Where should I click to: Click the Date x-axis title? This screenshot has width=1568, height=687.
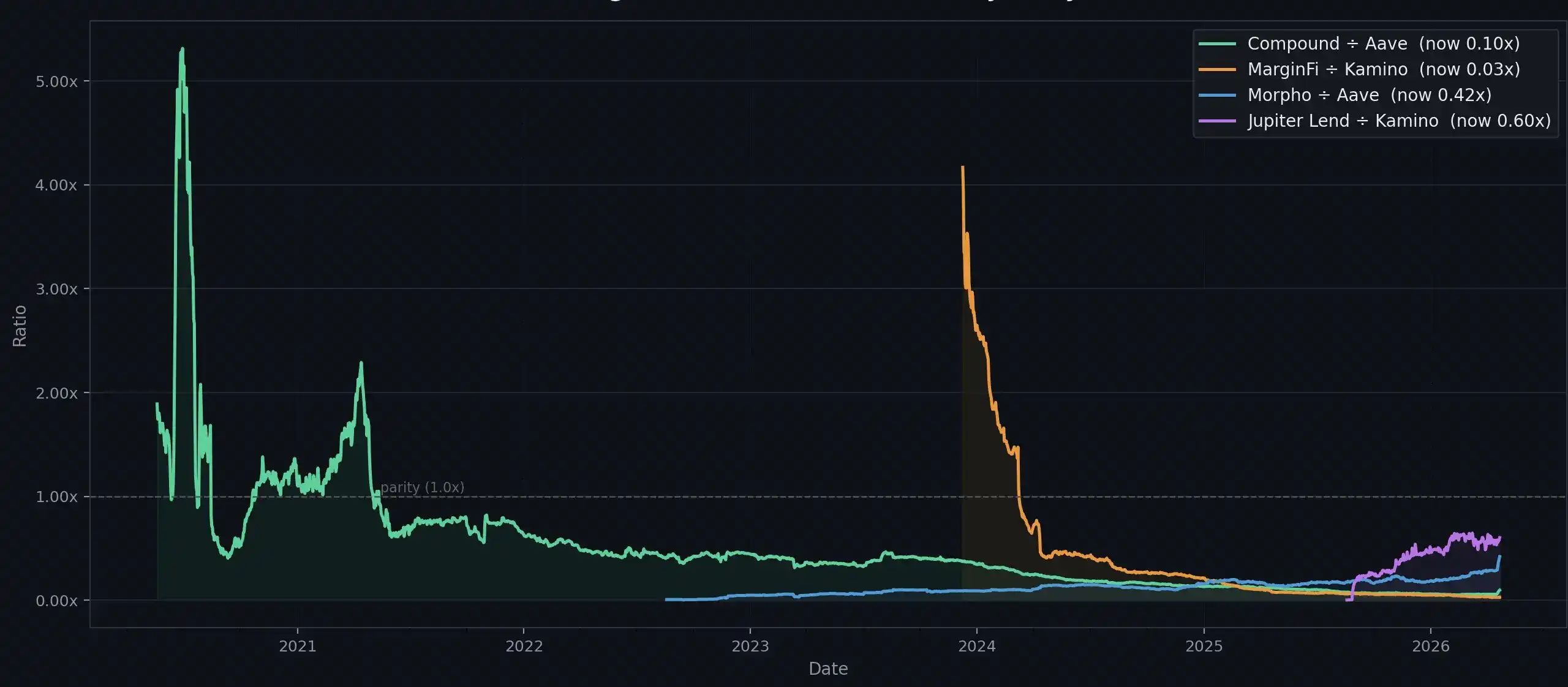[x=828, y=669]
